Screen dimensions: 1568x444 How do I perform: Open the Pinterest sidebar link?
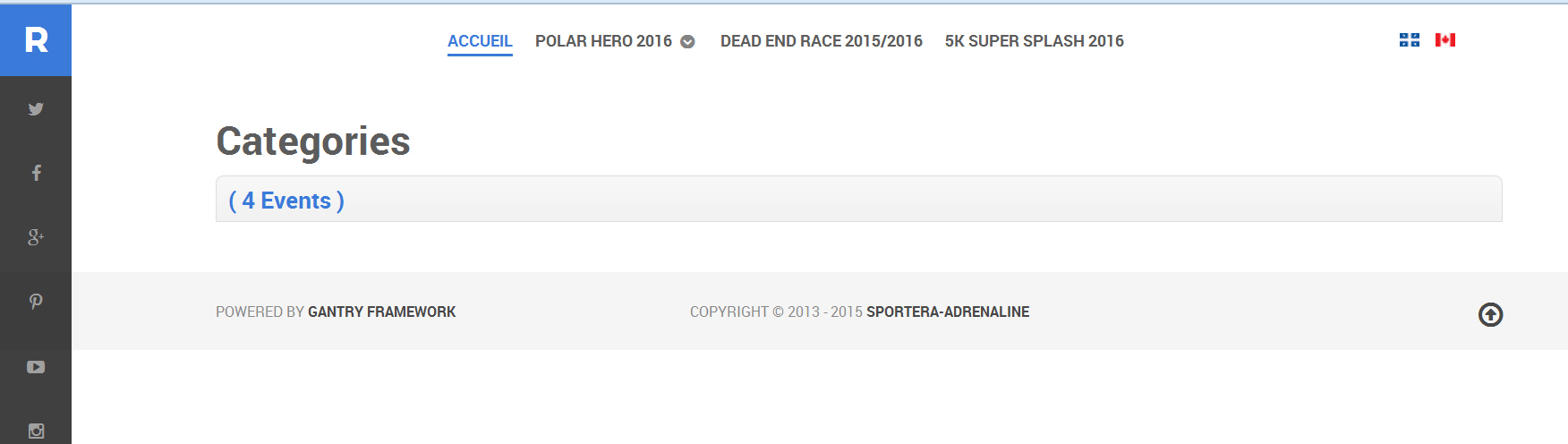click(x=36, y=302)
